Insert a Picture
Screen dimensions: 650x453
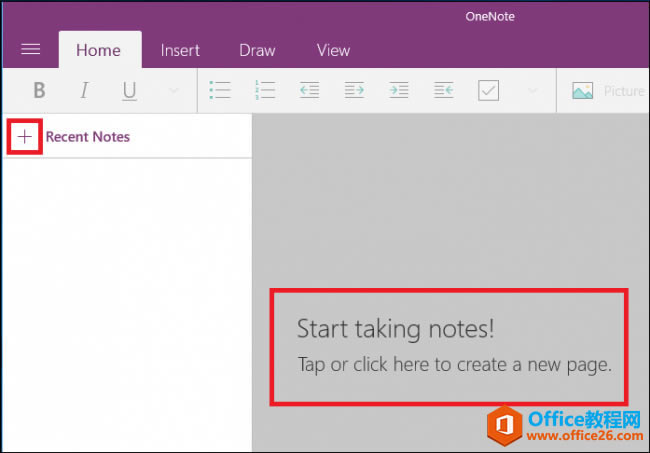pyautogui.click(x=608, y=91)
